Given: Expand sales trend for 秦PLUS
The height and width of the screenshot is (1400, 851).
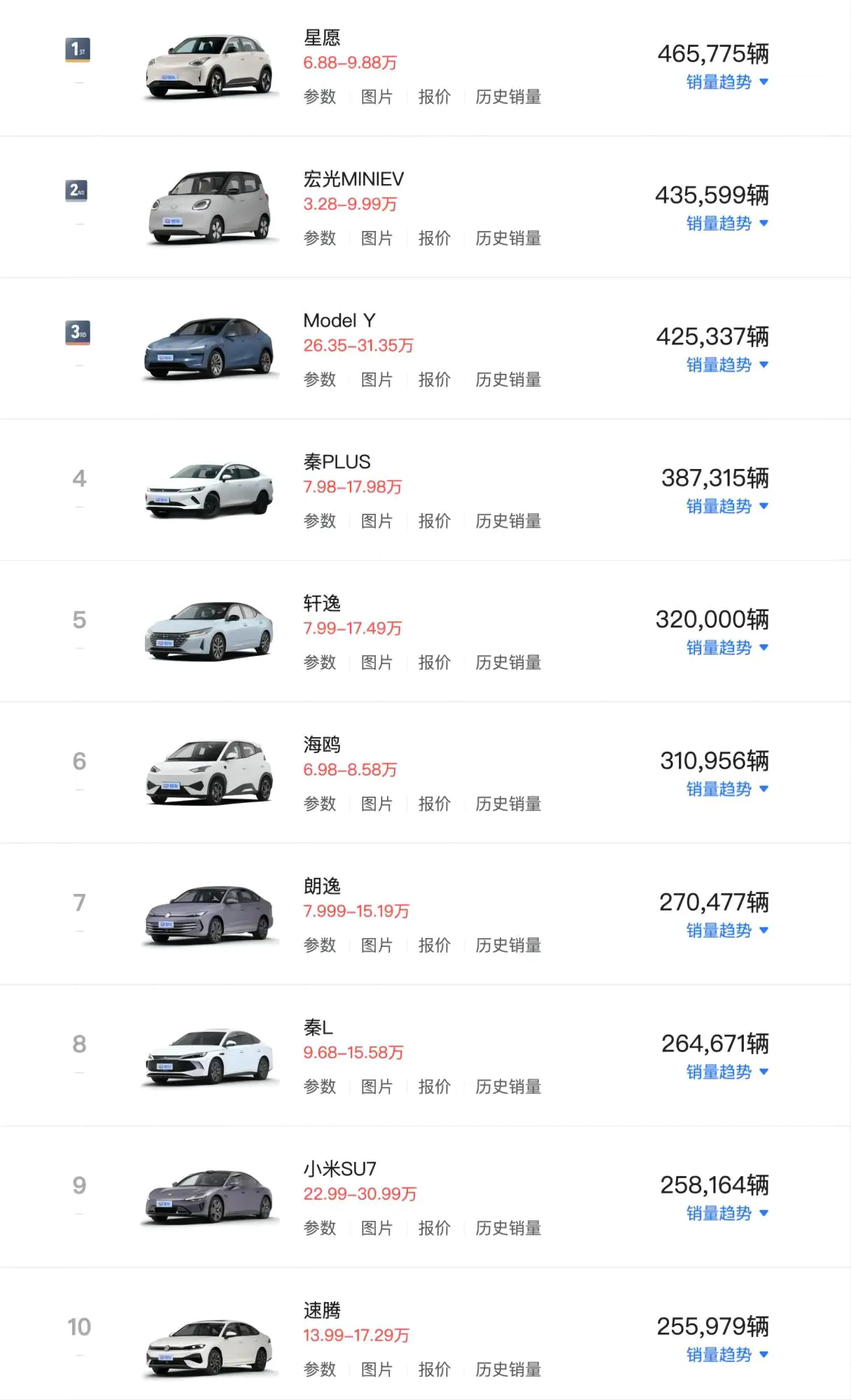Looking at the screenshot, I should click(x=727, y=506).
